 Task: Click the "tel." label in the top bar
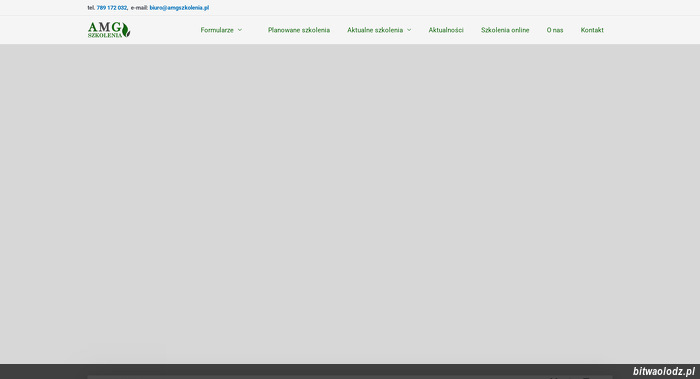point(91,8)
